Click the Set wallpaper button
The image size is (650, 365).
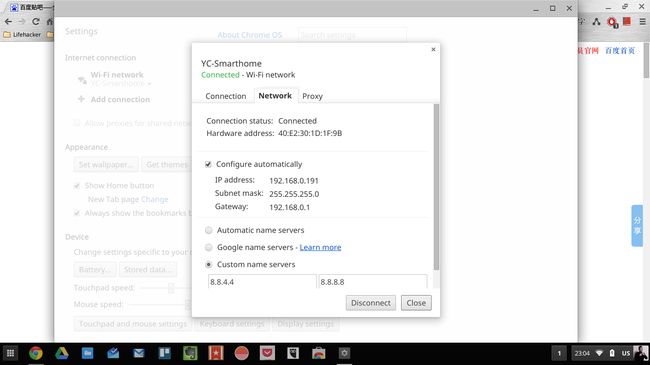click(x=106, y=165)
